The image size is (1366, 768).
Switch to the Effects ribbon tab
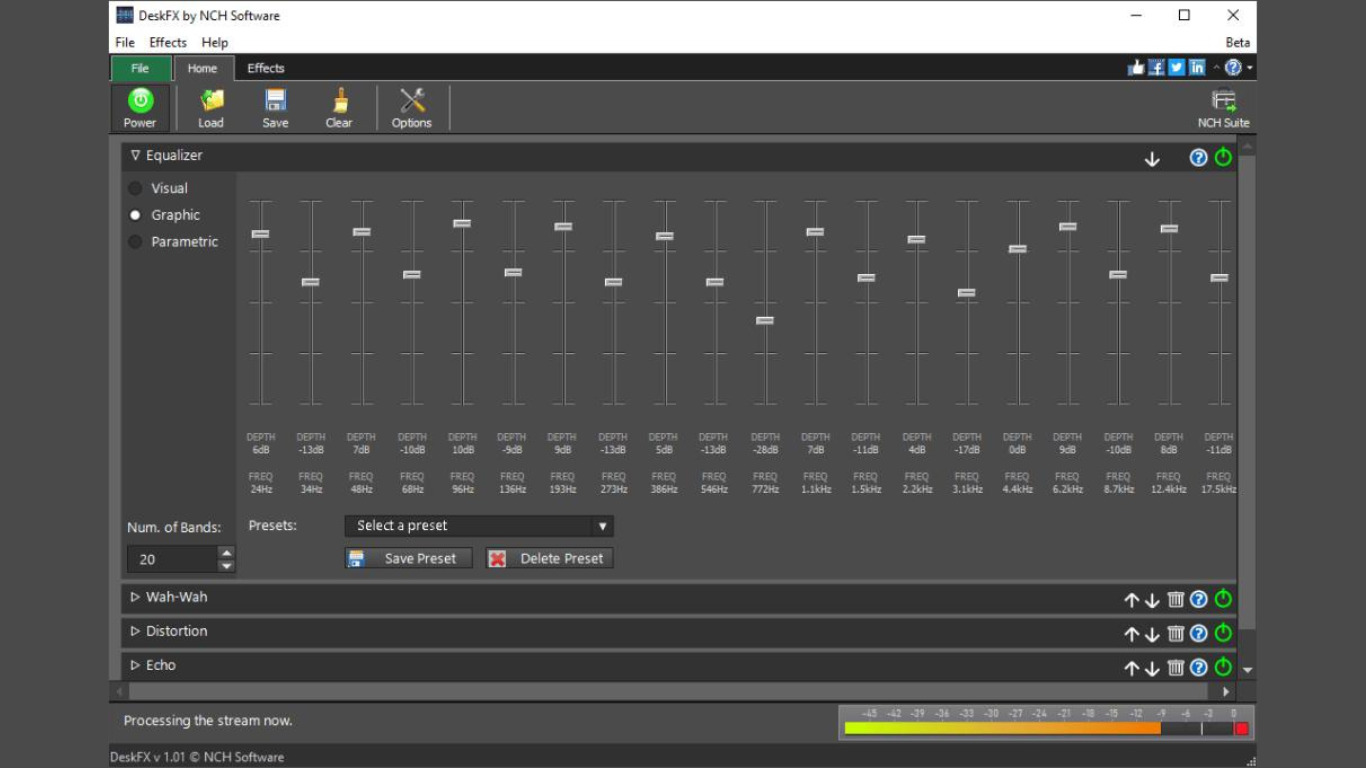[266, 68]
